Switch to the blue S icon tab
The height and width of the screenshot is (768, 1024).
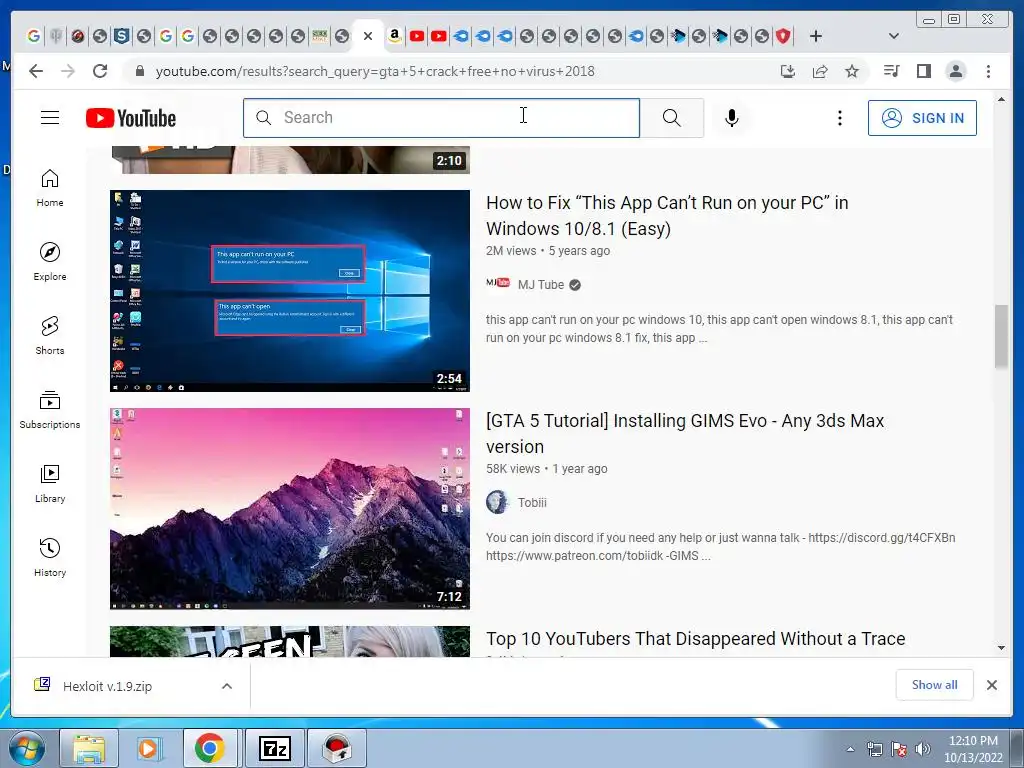click(x=121, y=36)
